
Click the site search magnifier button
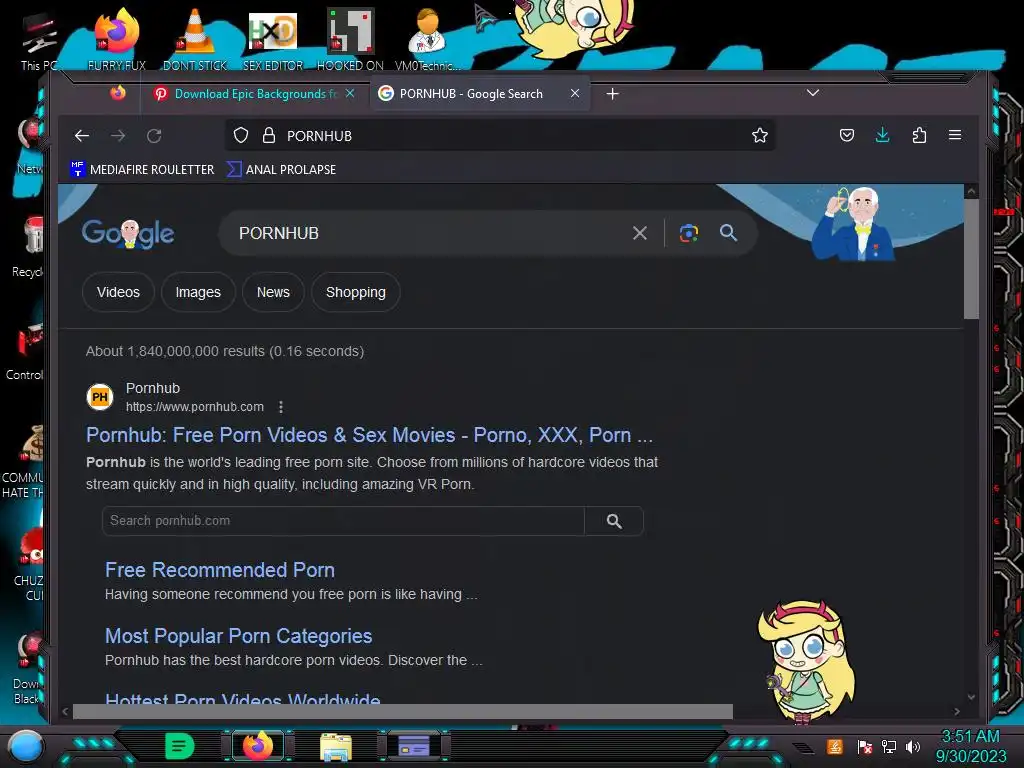click(x=614, y=521)
